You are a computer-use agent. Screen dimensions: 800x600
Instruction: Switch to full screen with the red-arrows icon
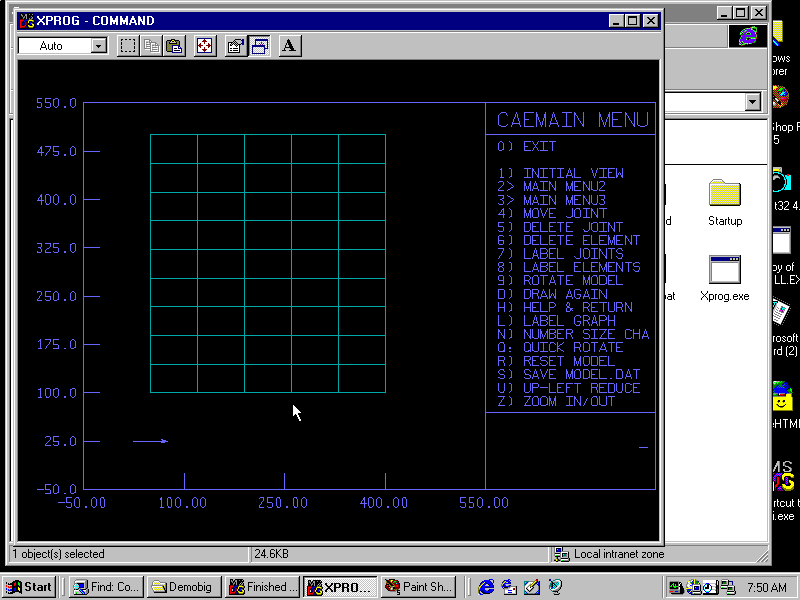coord(205,46)
